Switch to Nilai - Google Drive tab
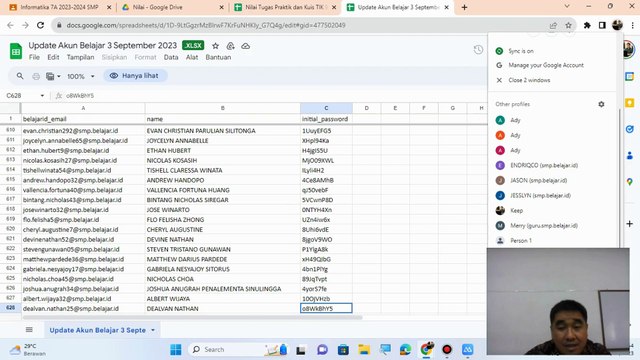 pyautogui.click(x=171, y=7)
